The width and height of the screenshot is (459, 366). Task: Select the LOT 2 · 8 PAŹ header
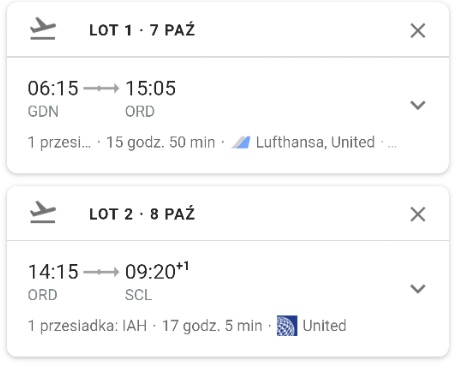click(x=142, y=214)
